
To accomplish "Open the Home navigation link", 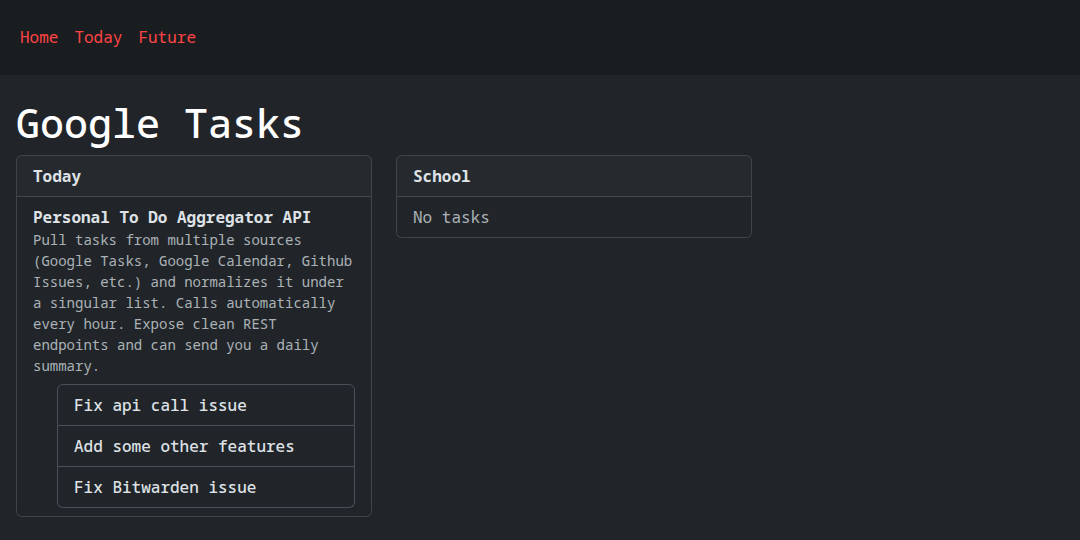I will 39,37.
